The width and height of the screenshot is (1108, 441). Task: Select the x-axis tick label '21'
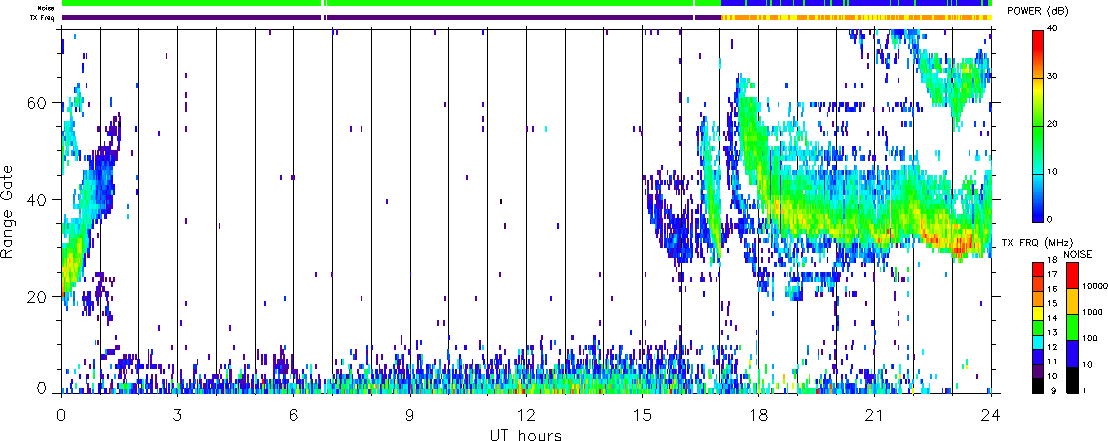874,415
